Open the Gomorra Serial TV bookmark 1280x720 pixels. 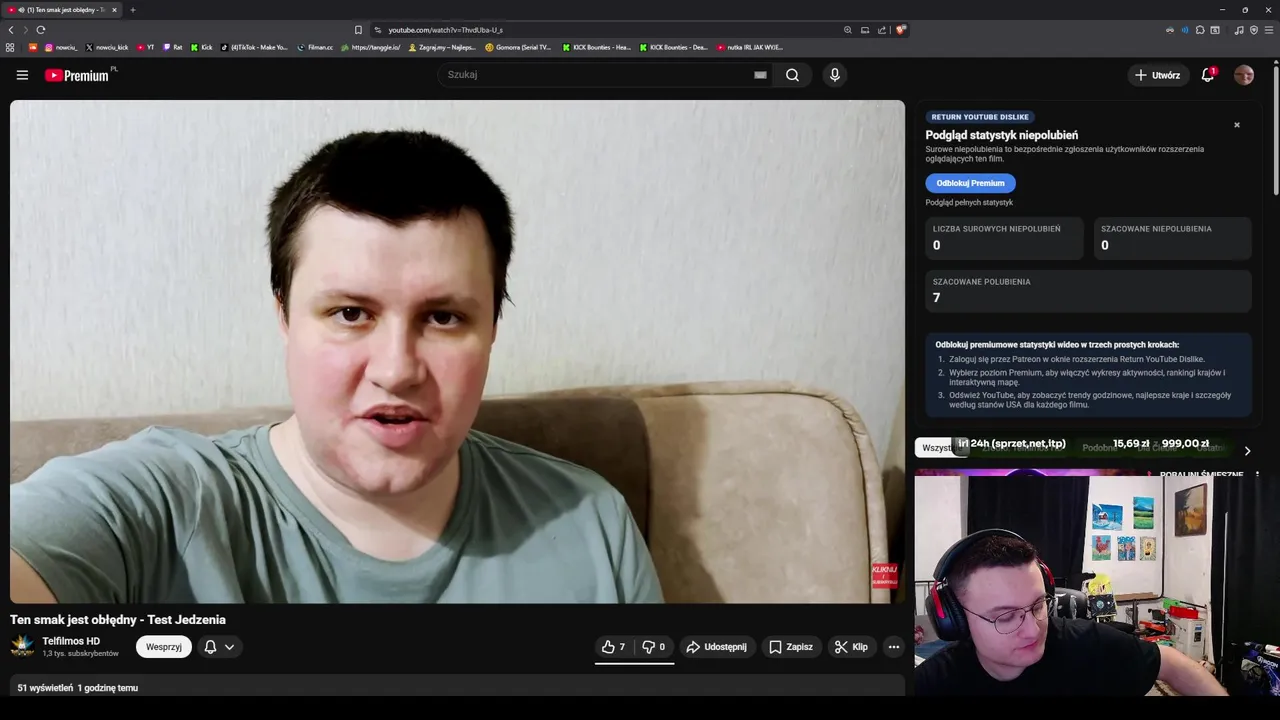point(518,47)
